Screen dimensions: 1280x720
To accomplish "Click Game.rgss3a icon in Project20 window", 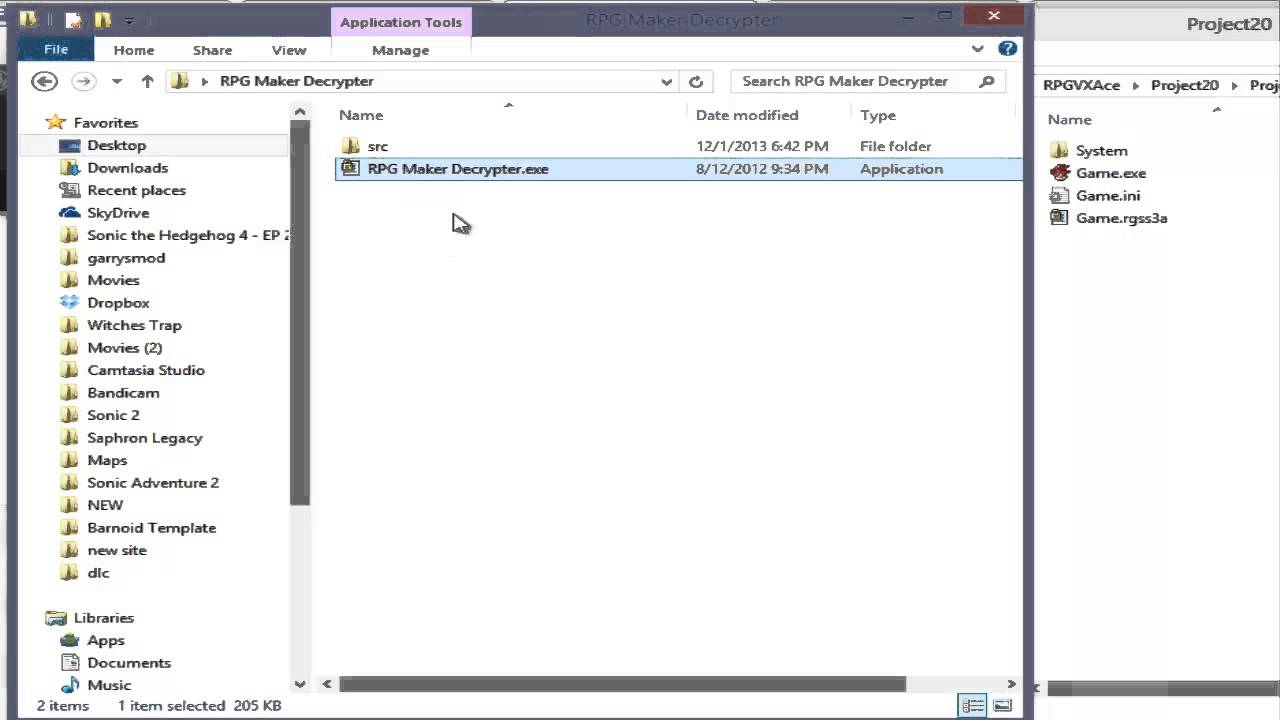I will (x=1060, y=218).
